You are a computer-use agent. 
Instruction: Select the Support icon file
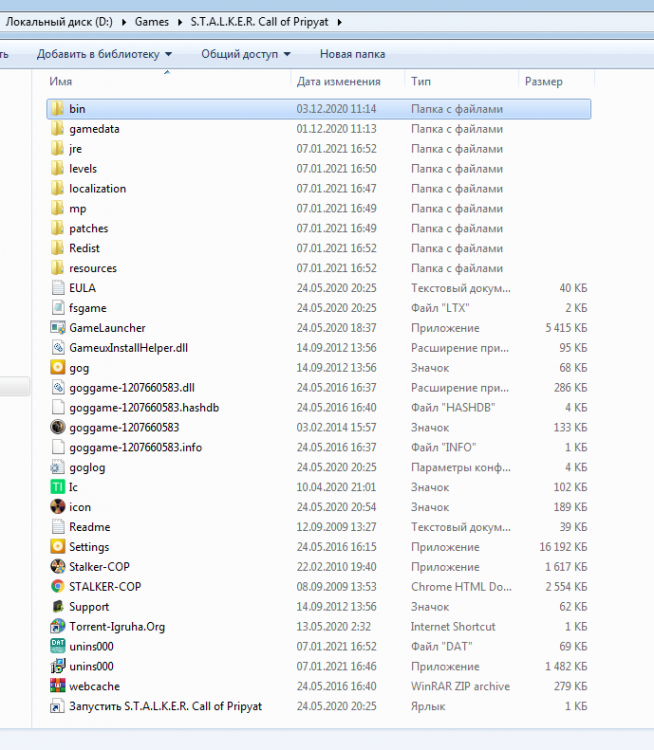point(57,607)
